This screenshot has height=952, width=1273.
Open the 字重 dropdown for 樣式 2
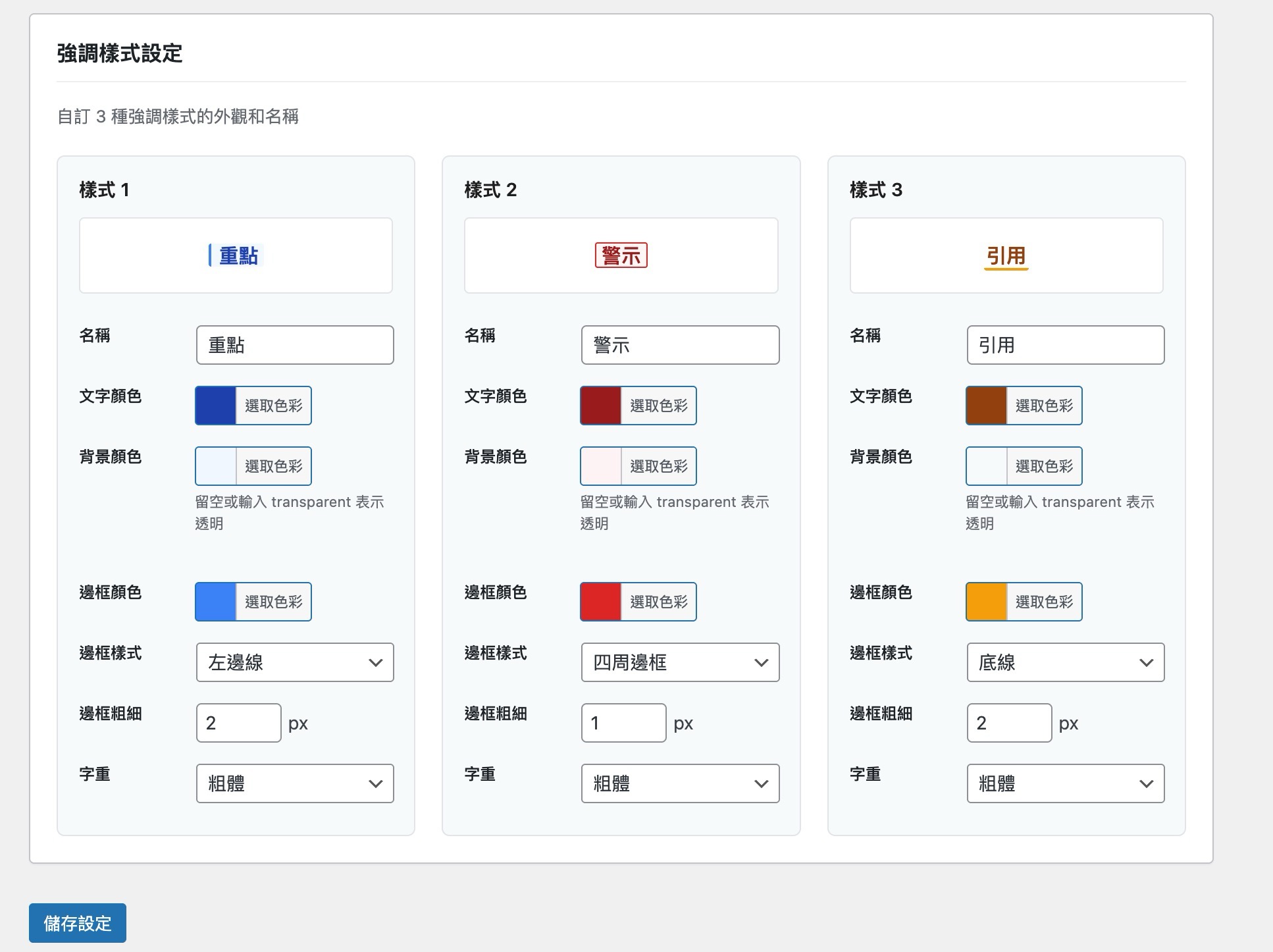tap(679, 783)
